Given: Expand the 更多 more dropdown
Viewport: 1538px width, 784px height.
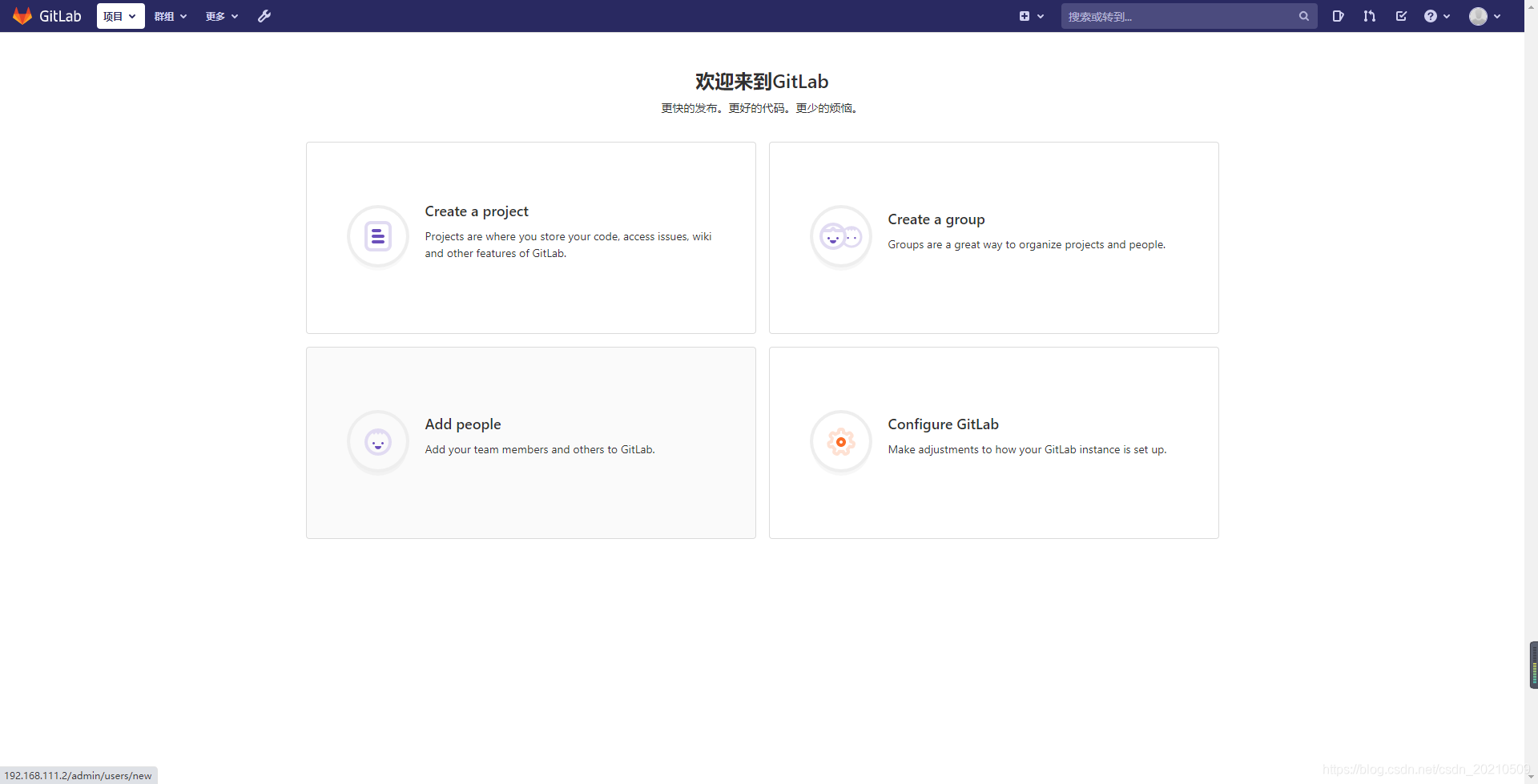Looking at the screenshot, I should click(x=222, y=16).
